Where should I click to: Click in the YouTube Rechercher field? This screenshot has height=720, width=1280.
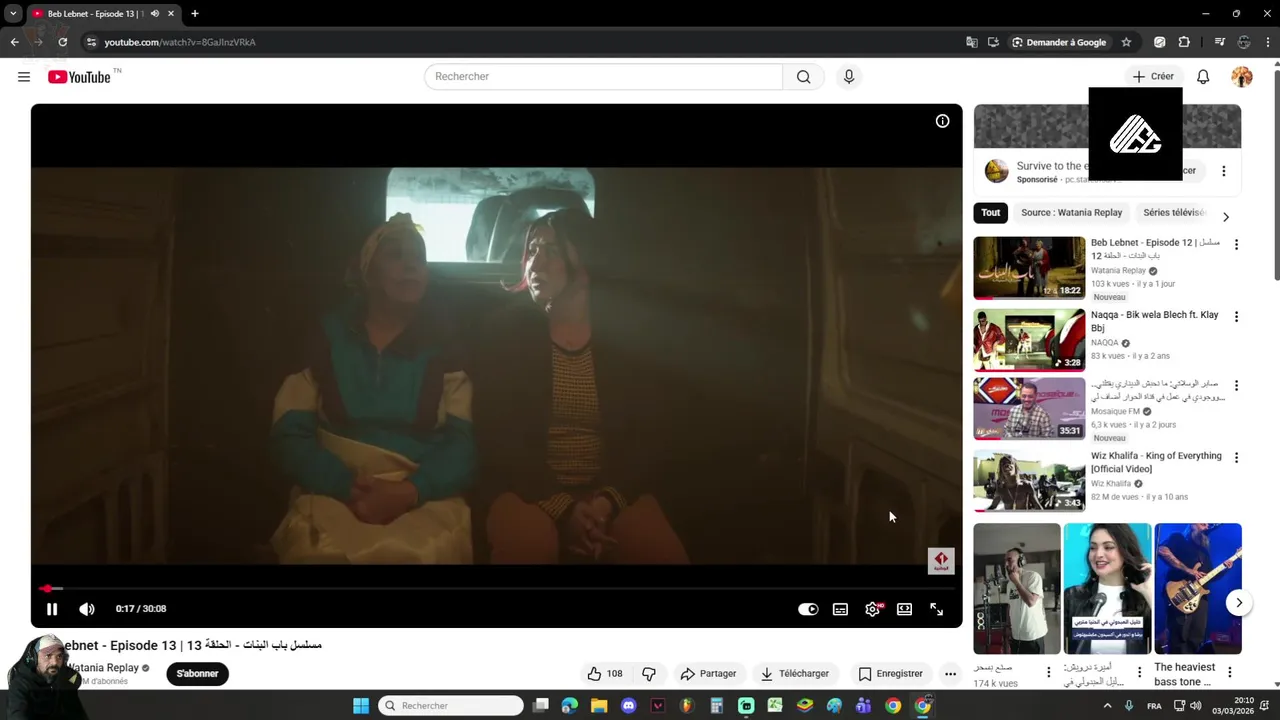(x=603, y=77)
